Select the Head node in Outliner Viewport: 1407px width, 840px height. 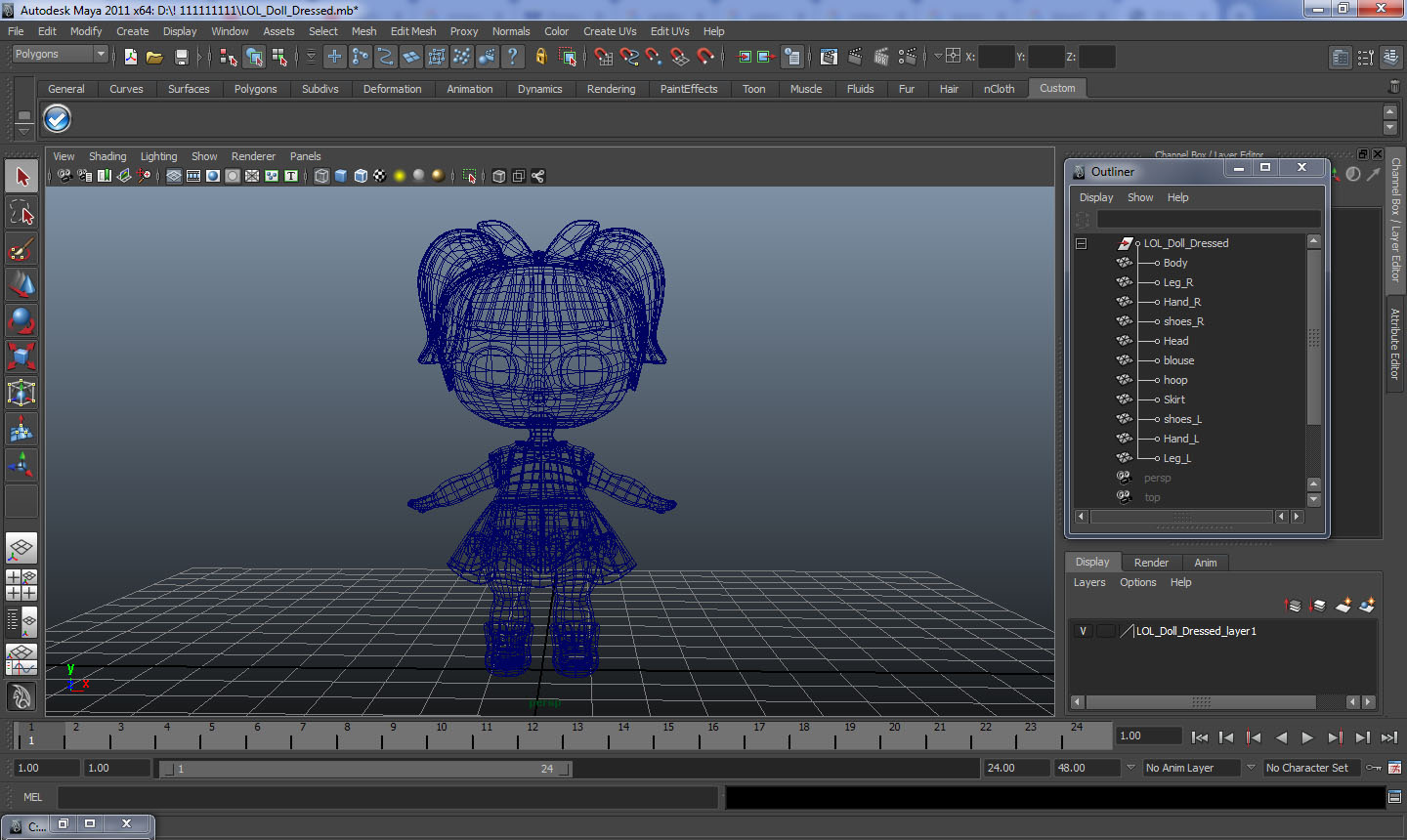coord(1175,341)
